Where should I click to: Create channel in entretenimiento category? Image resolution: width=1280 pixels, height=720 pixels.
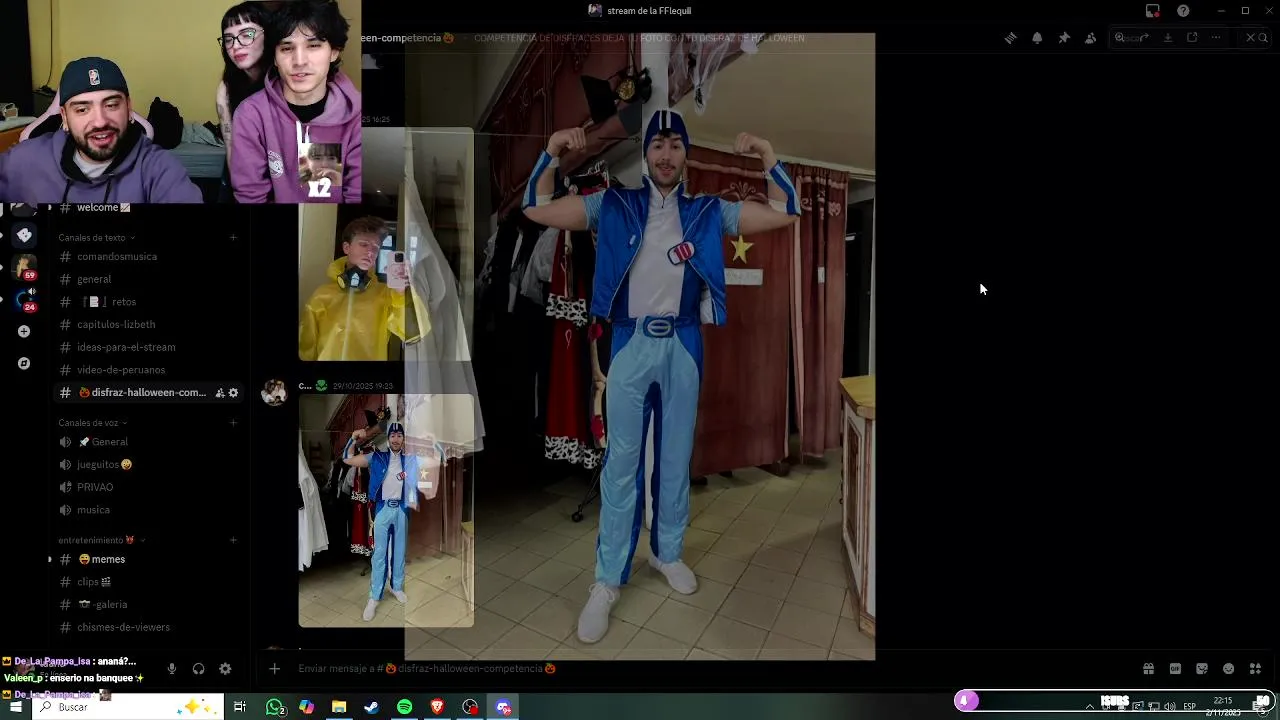pyautogui.click(x=233, y=540)
